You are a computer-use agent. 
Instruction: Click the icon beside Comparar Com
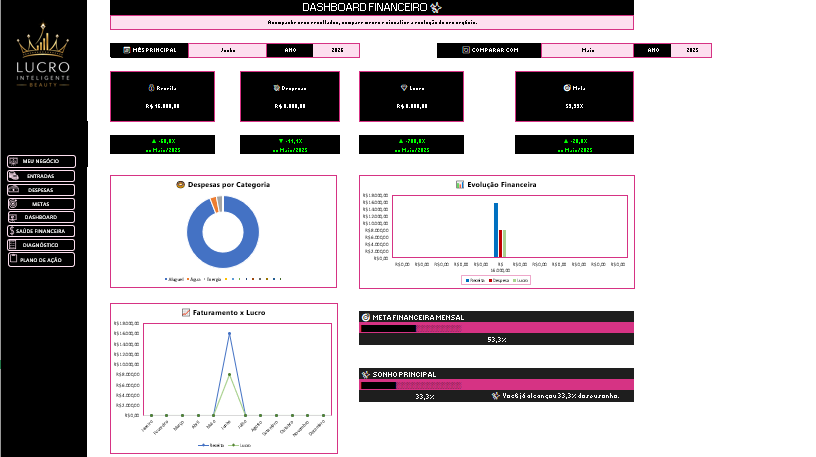click(466, 50)
